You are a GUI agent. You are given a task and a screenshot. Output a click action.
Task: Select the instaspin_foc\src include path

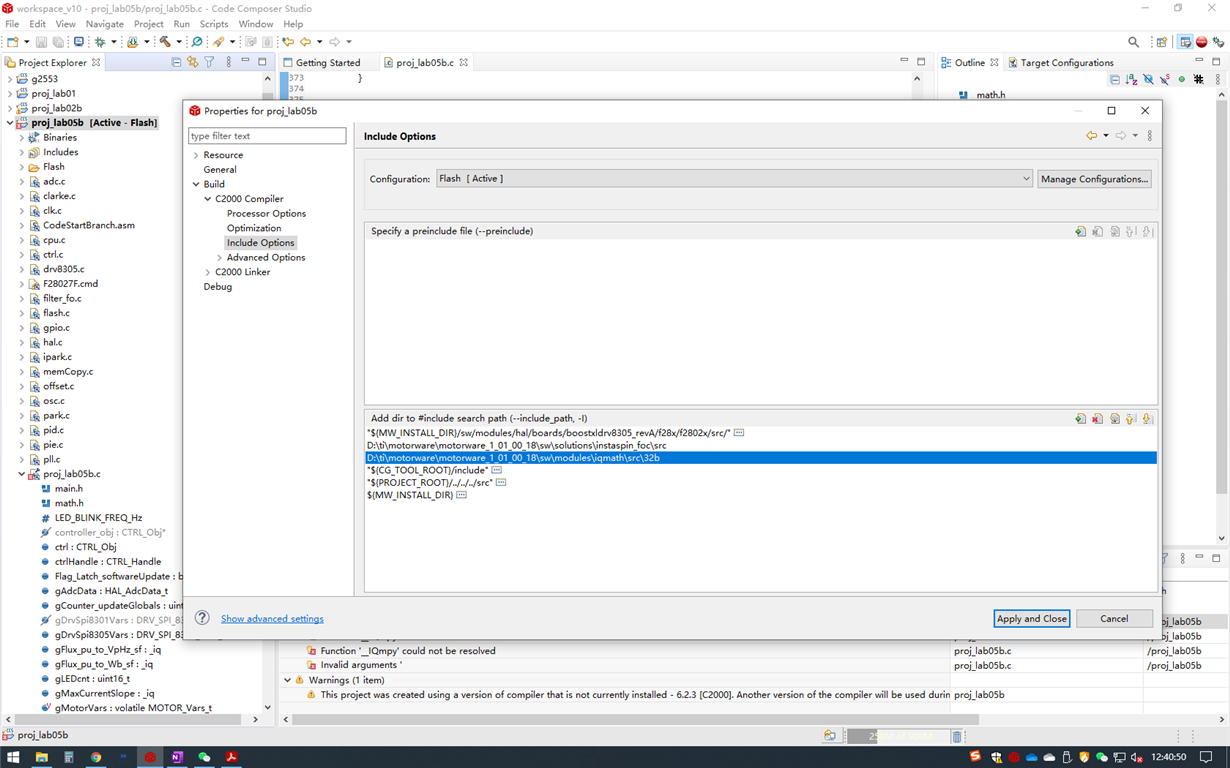[x=517, y=445]
